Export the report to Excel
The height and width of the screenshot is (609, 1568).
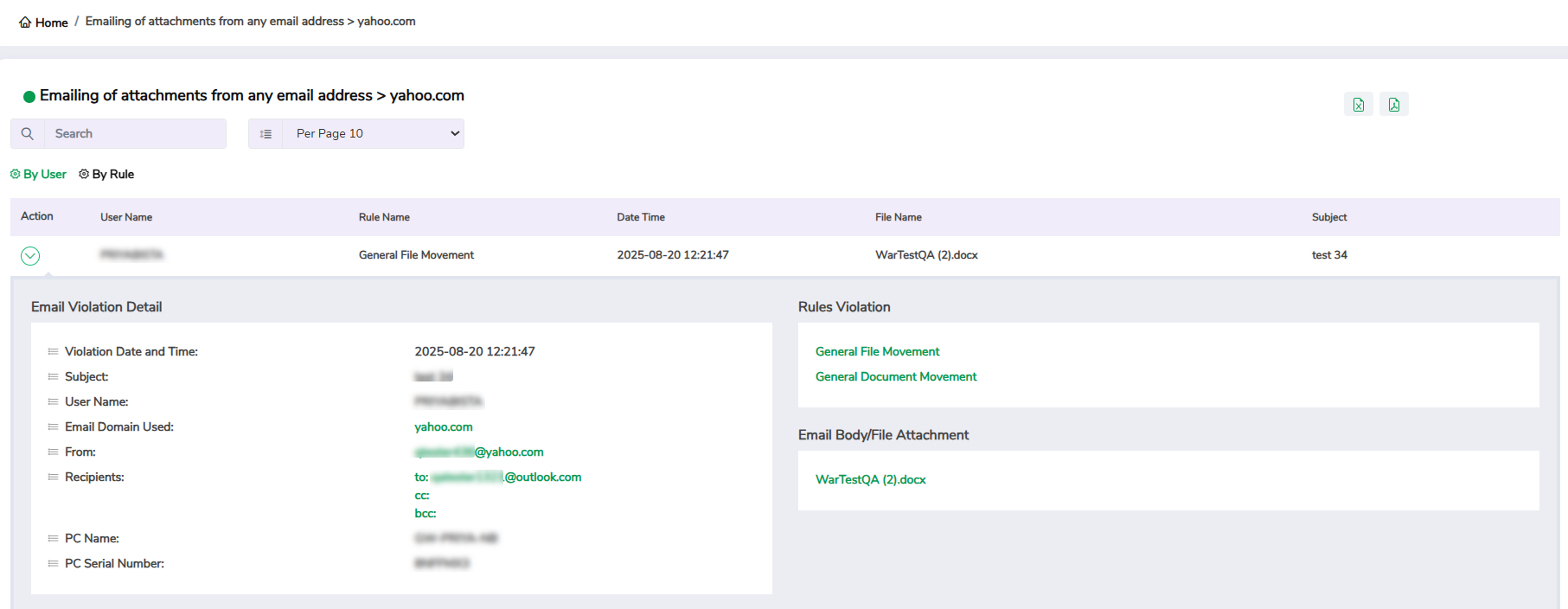pyautogui.click(x=1358, y=105)
